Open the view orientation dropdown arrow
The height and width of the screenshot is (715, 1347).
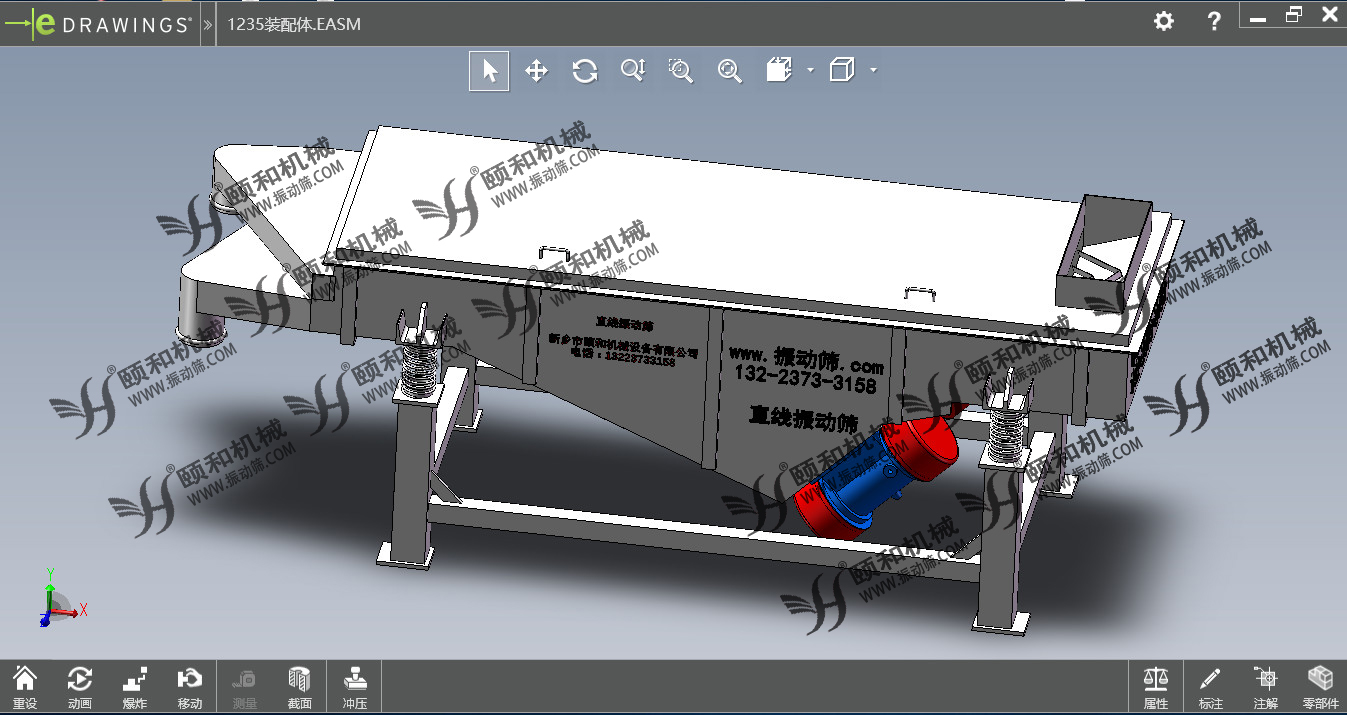click(810, 71)
